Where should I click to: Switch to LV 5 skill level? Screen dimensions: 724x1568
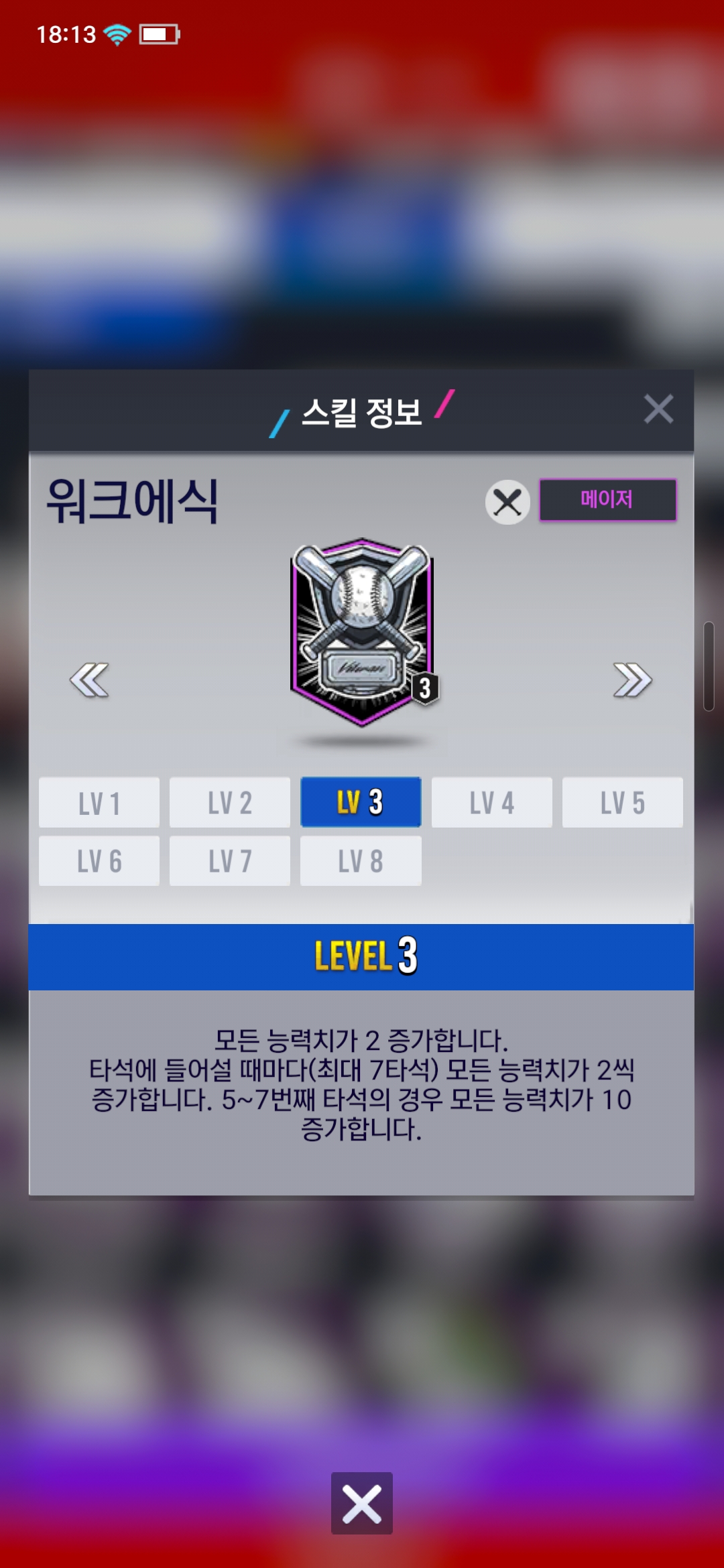tap(623, 802)
